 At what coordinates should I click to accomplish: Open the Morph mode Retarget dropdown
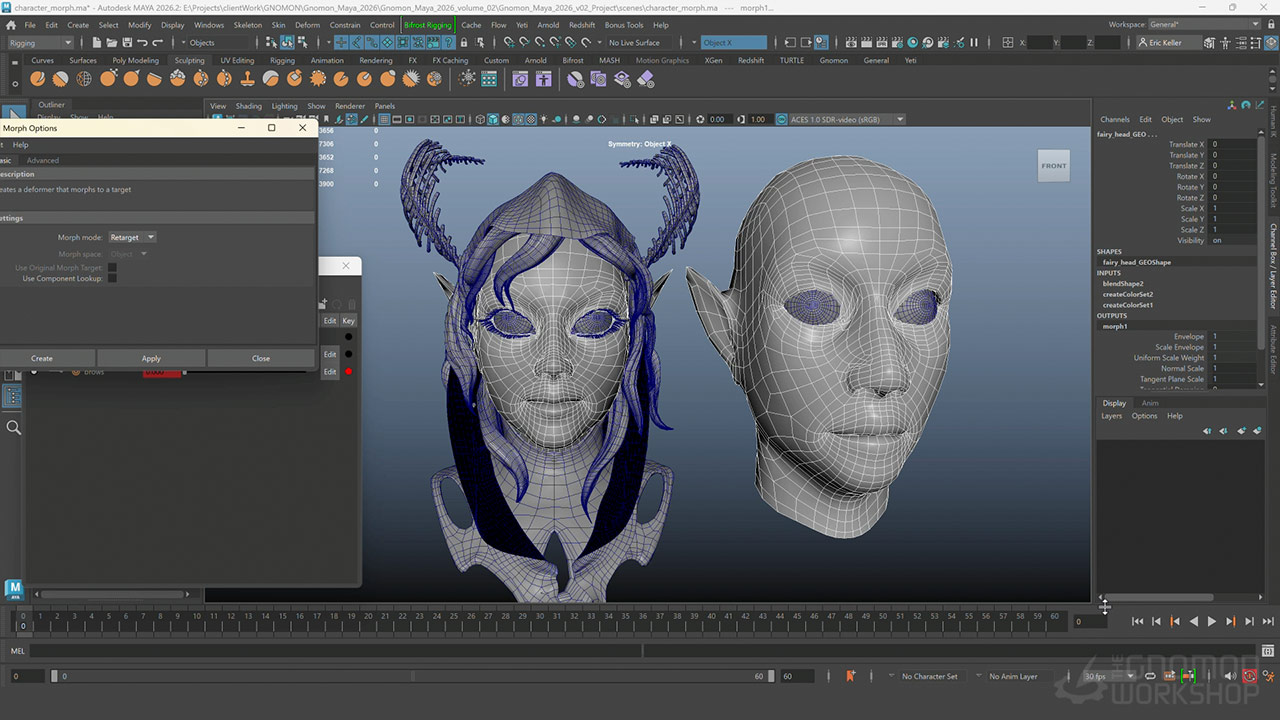point(132,237)
